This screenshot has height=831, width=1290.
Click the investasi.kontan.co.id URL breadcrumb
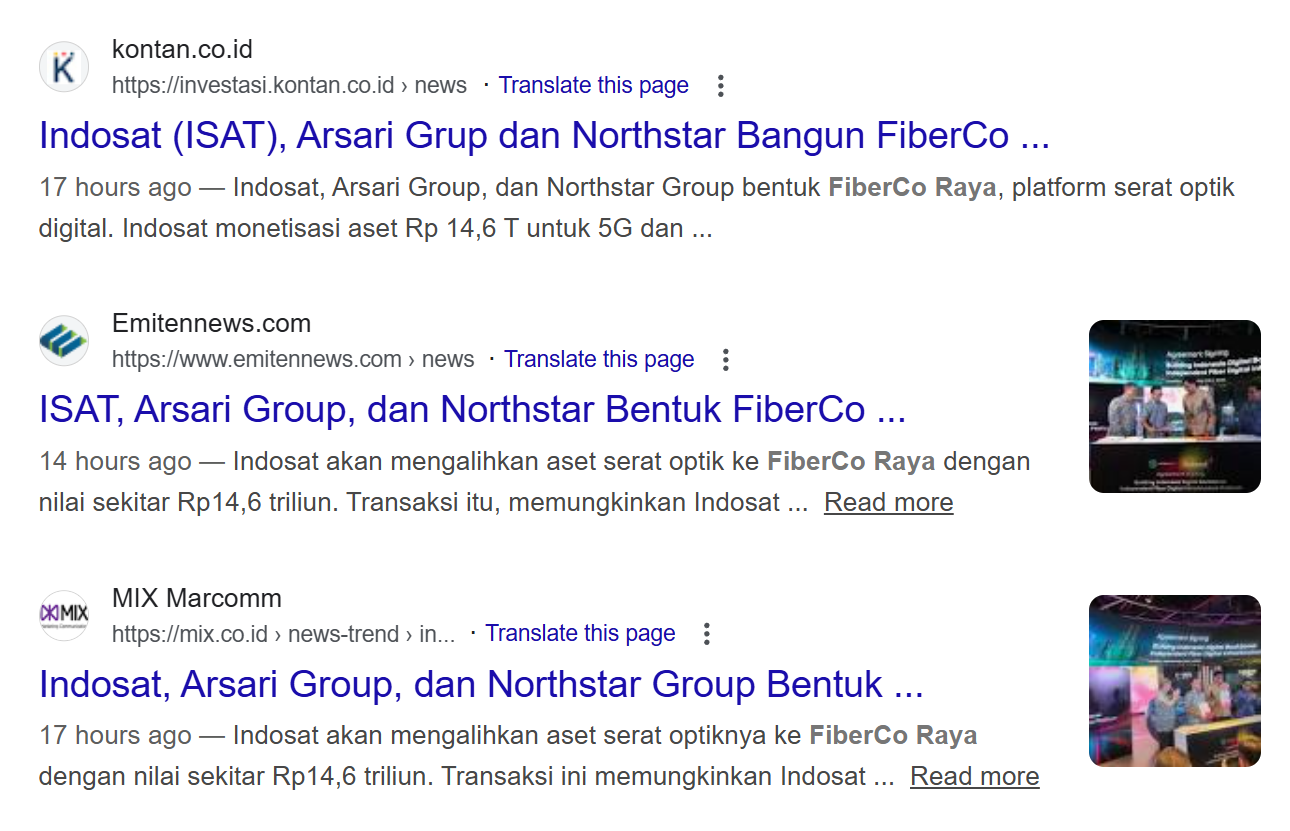tap(289, 86)
